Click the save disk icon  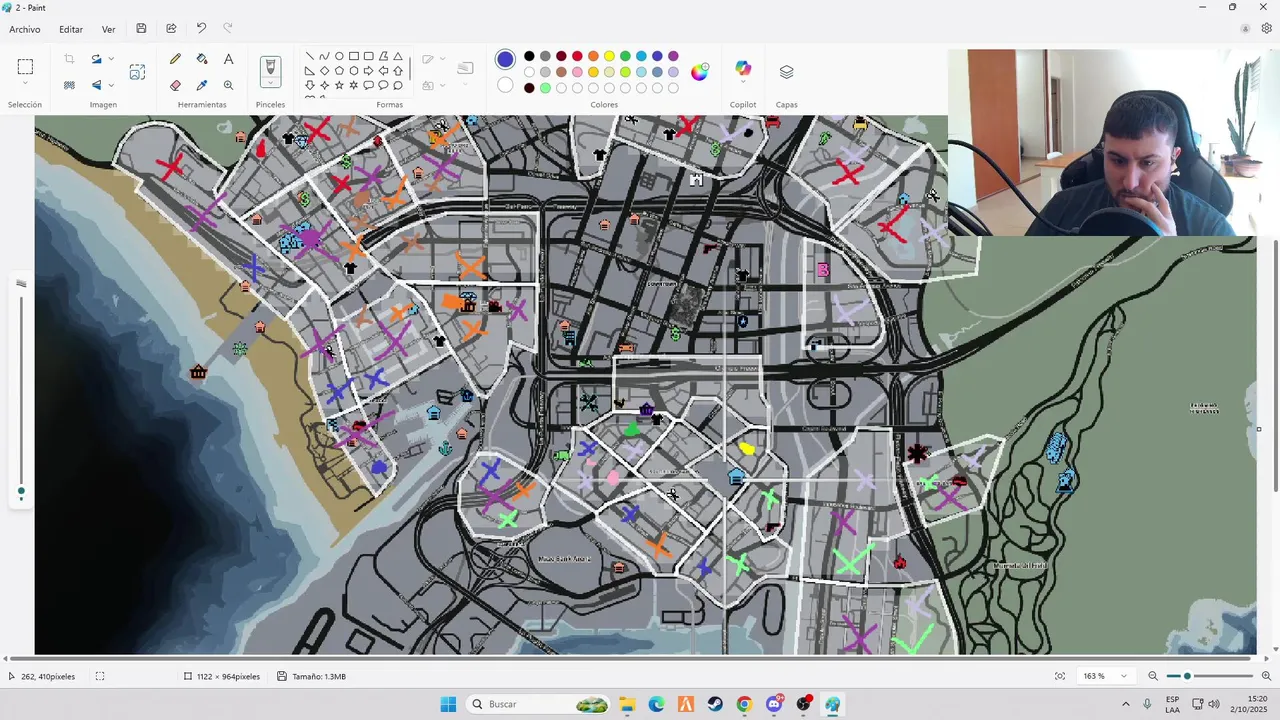click(141, 29)
